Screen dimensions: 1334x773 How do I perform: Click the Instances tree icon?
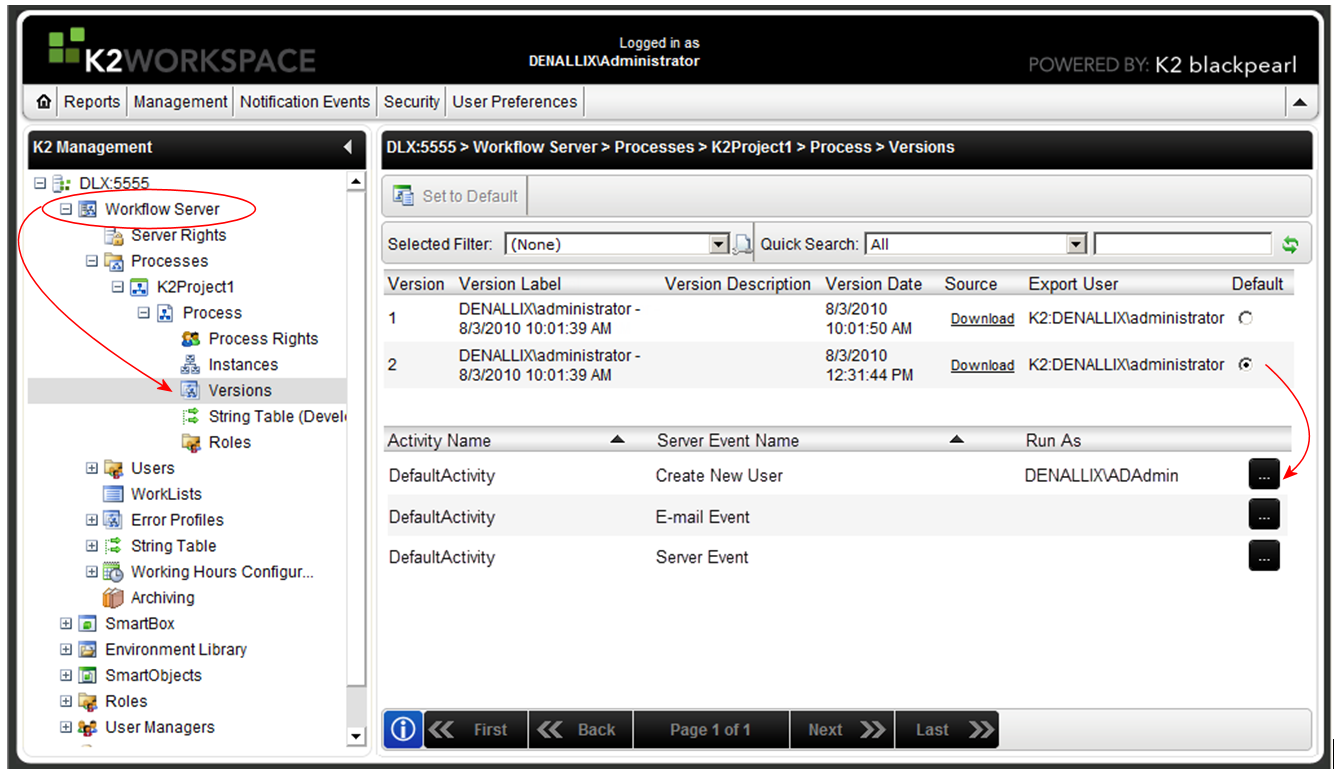(191, 366)
